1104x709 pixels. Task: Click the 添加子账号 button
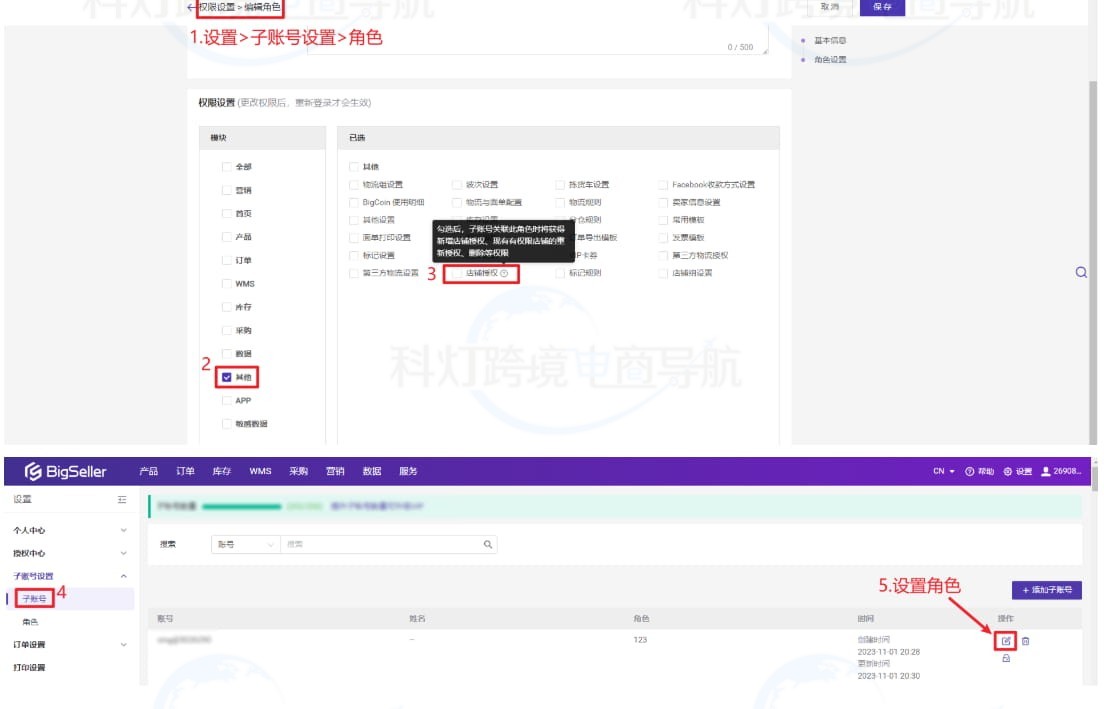(1046, 591)
